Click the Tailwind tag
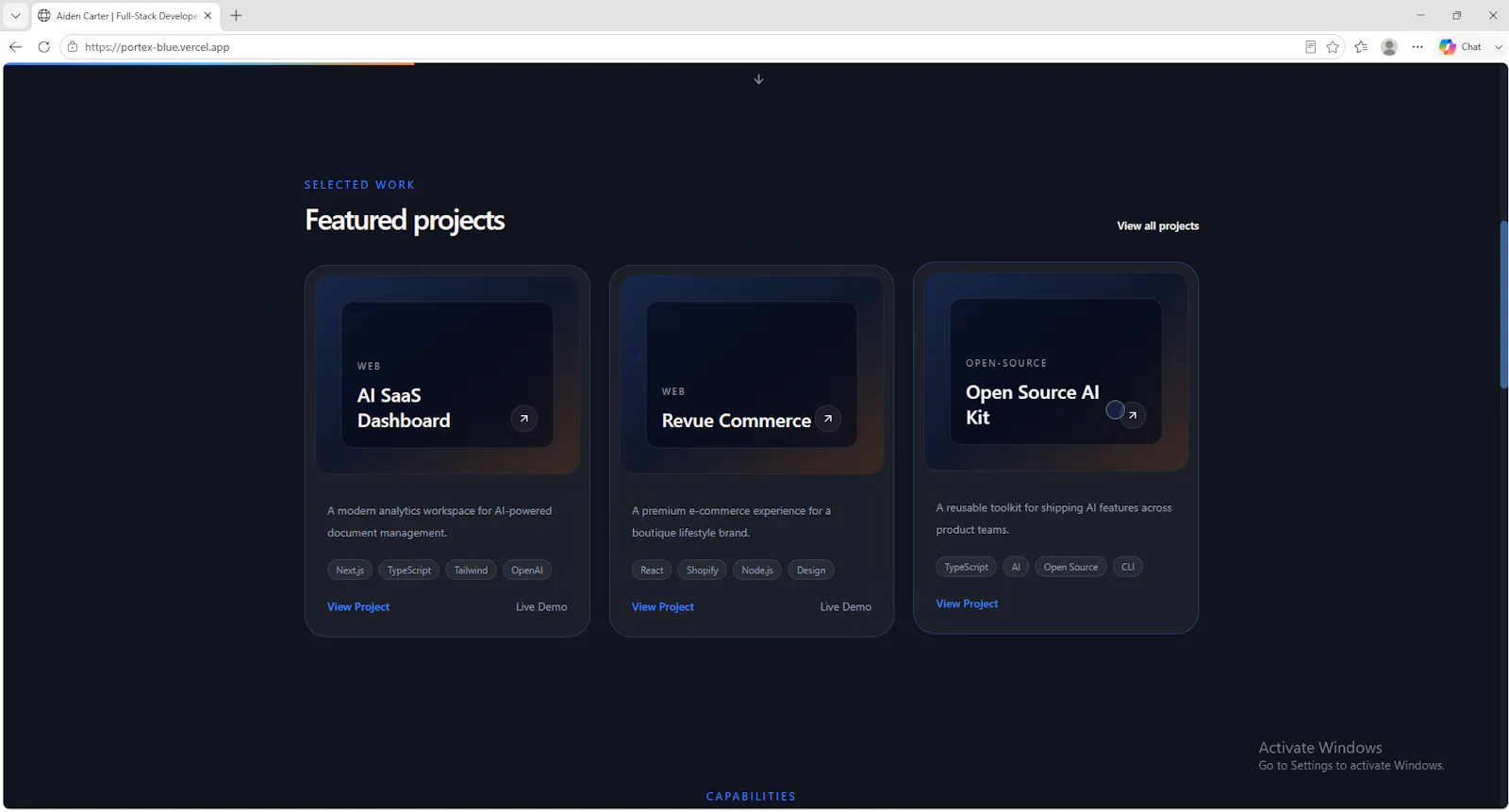 pos(471,570)
